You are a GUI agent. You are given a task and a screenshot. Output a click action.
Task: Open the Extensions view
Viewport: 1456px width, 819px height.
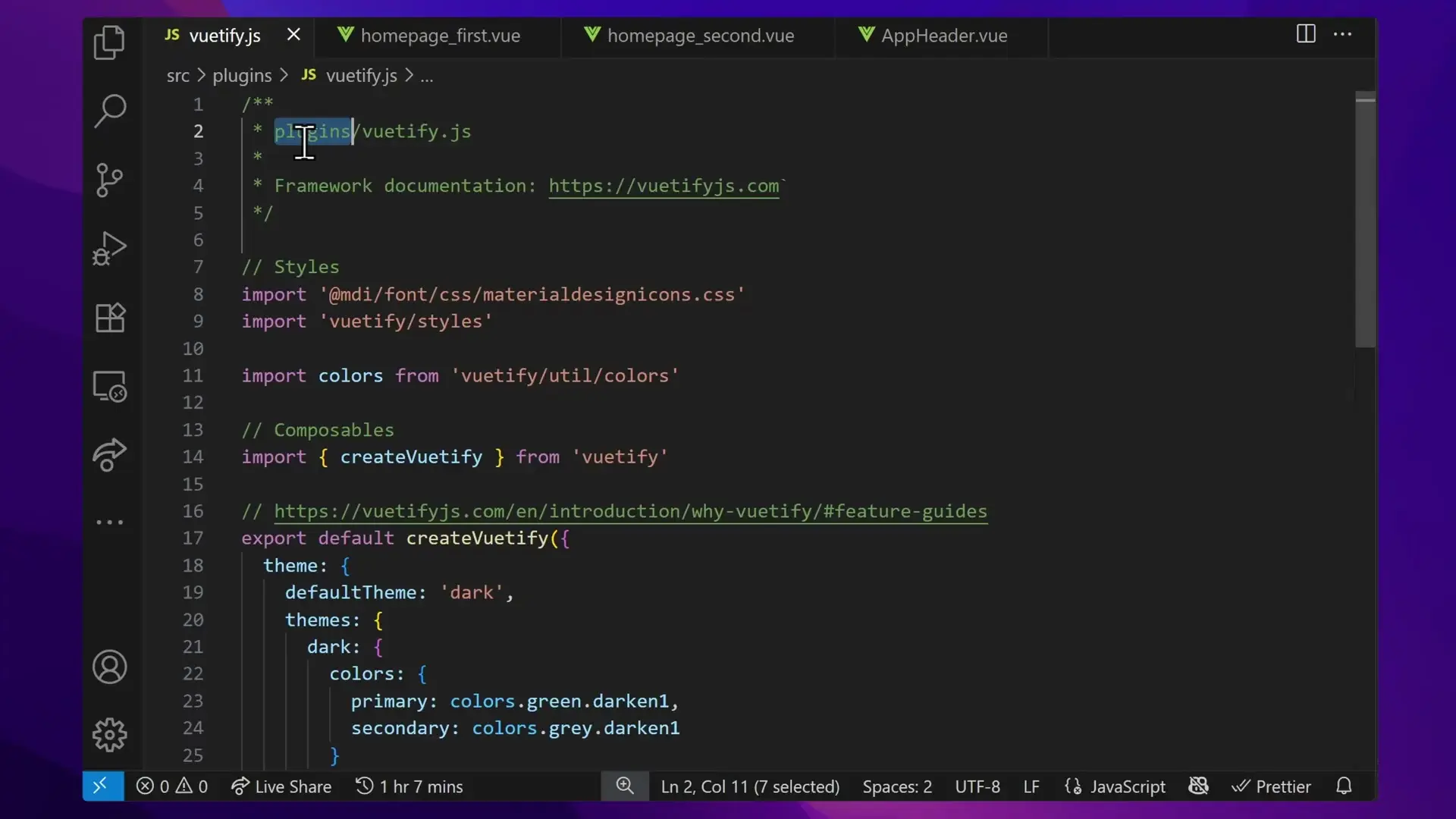110,318
